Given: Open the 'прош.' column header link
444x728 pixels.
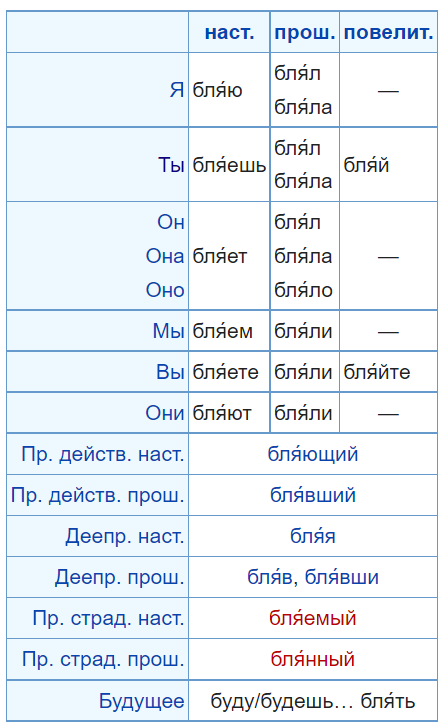Looking at the screenshot, I should coord(305,32).
